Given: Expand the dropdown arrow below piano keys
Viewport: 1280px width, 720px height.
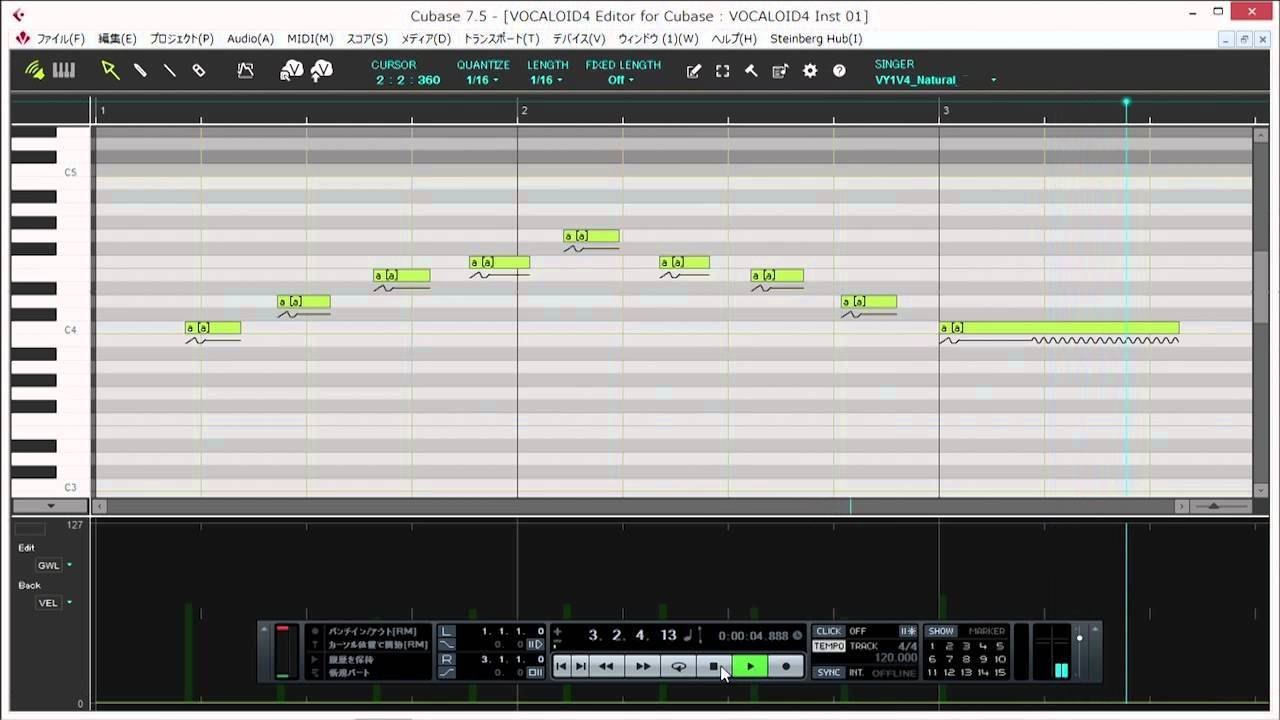Looking at the screenshot, I should [x=50, y=507].
